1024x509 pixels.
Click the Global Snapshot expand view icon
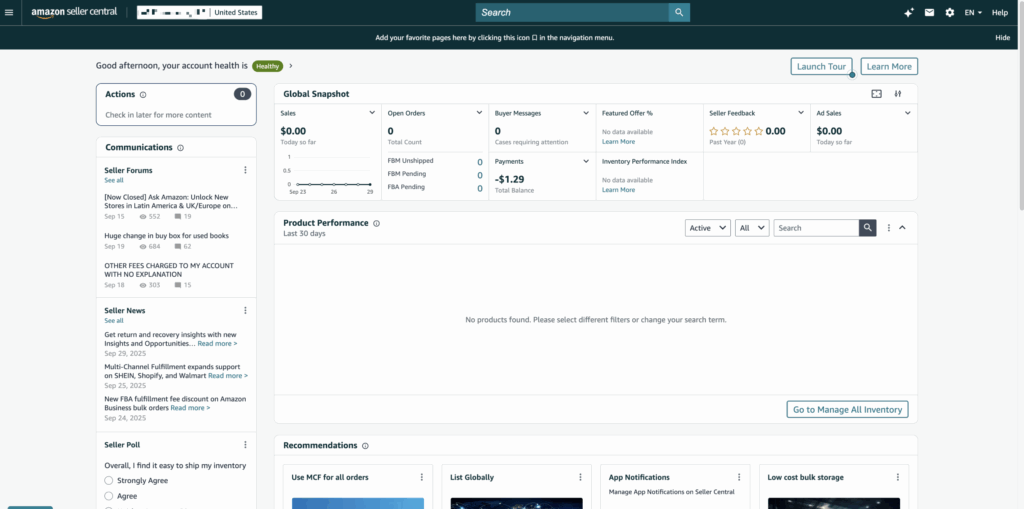click(x=877, y=94)
